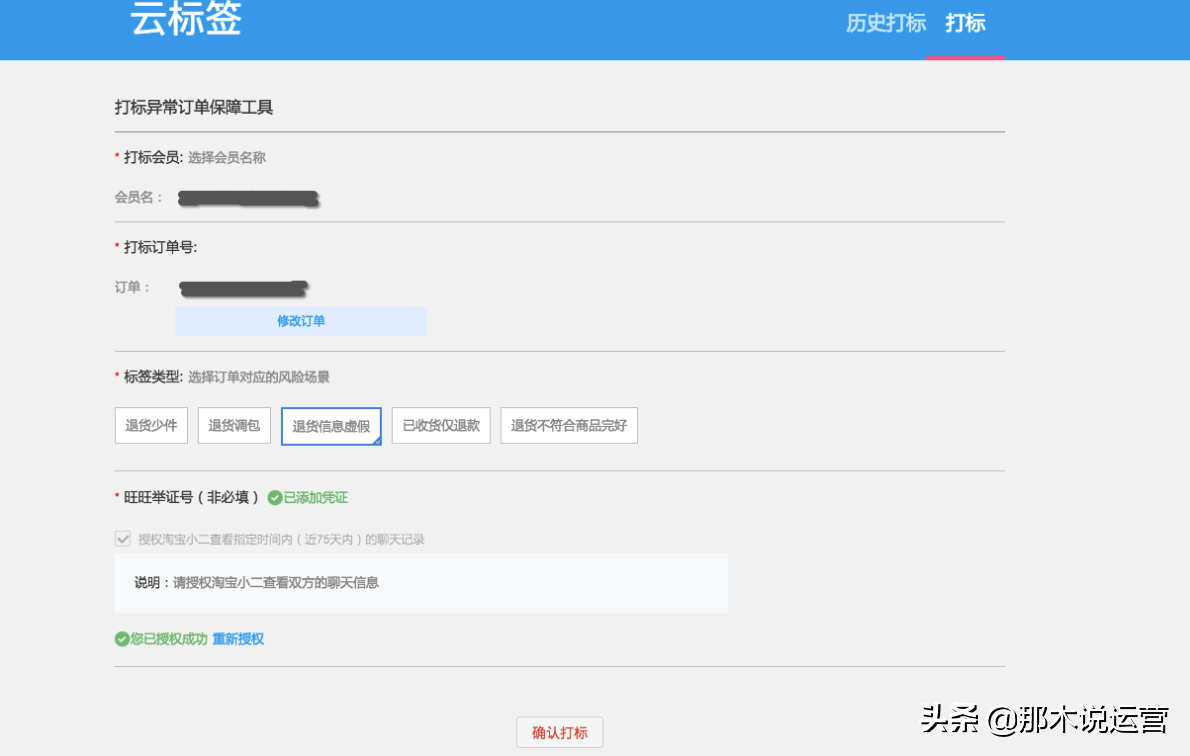Select the 退货信息虚假 label type

[331, 426]
